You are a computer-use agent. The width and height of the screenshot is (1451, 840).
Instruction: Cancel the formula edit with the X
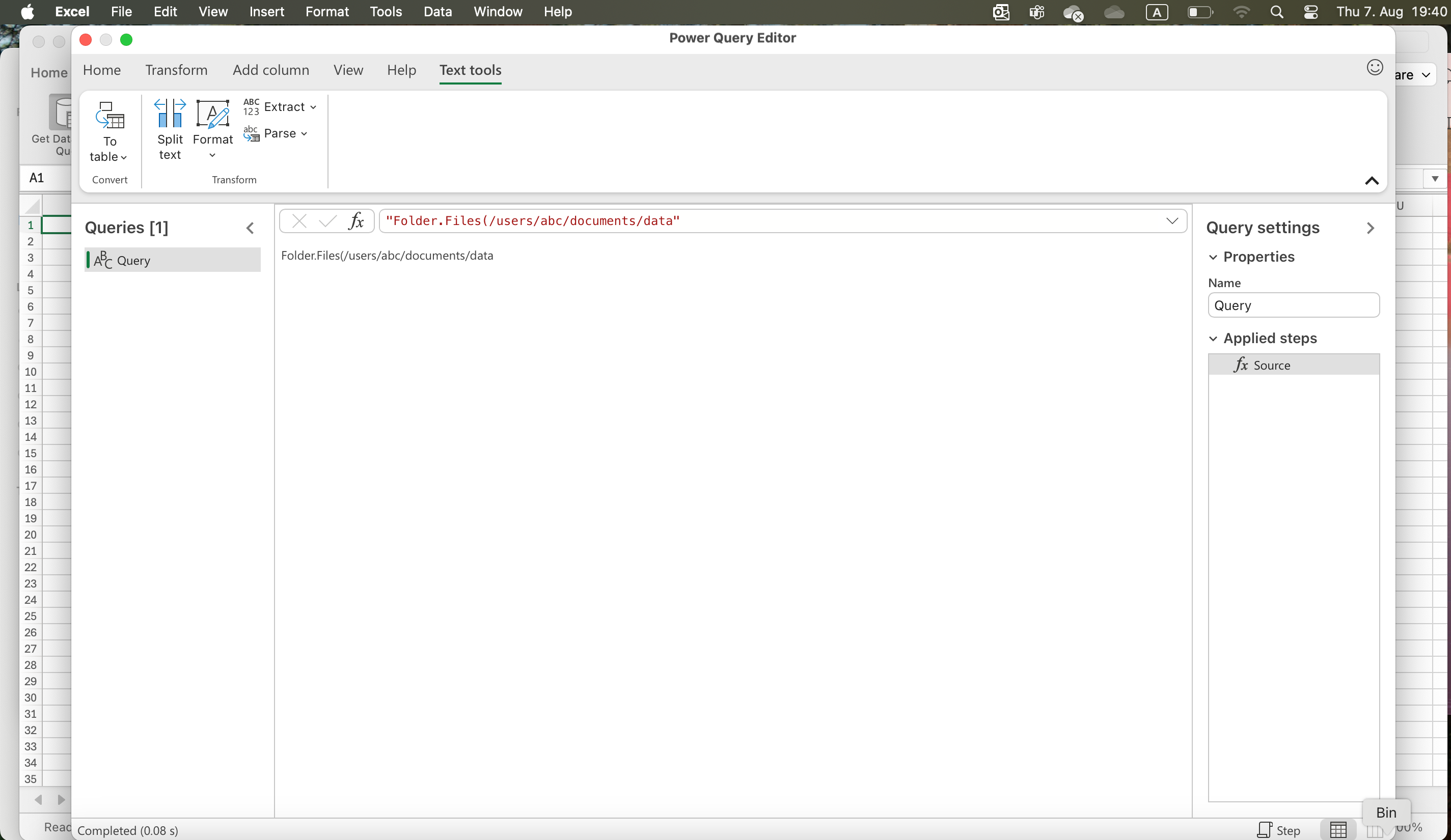(299, 221)
